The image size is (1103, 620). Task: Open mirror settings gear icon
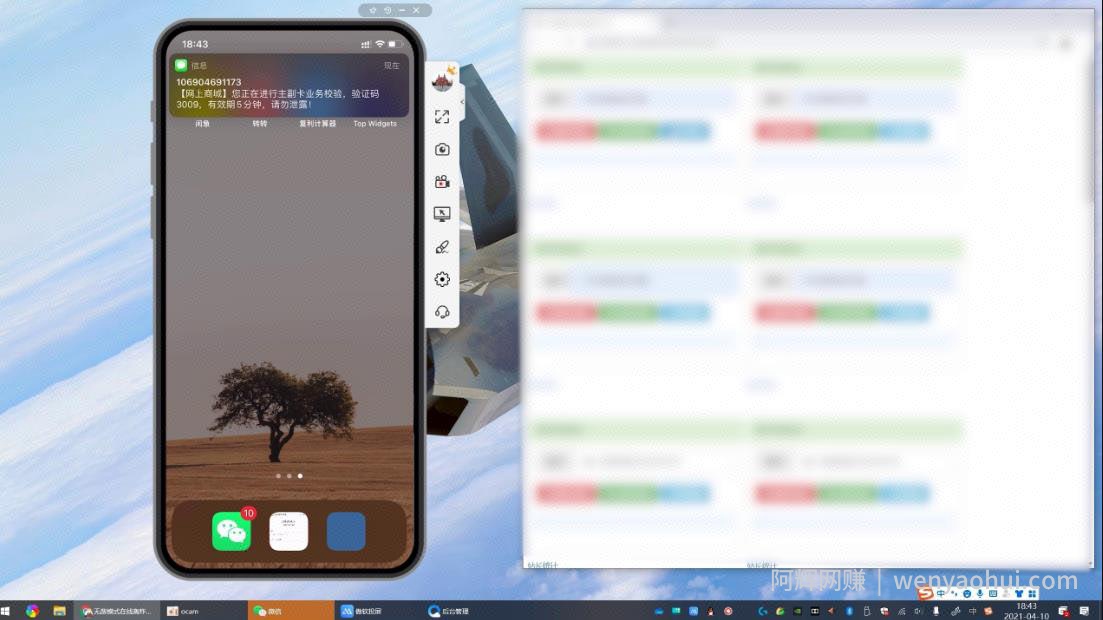click(442, 279)
